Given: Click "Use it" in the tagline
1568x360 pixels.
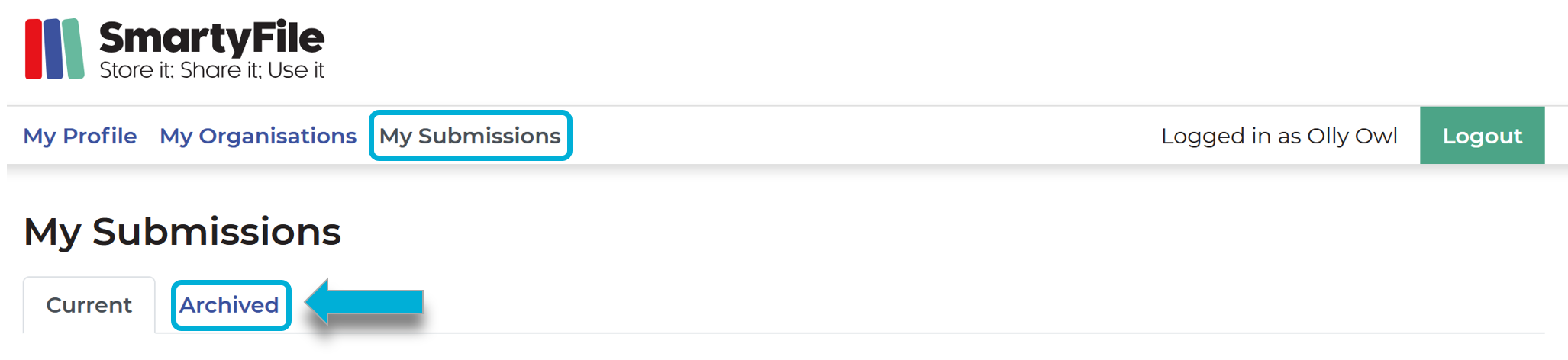Looking at the screenshot, I should coord(295,71).
